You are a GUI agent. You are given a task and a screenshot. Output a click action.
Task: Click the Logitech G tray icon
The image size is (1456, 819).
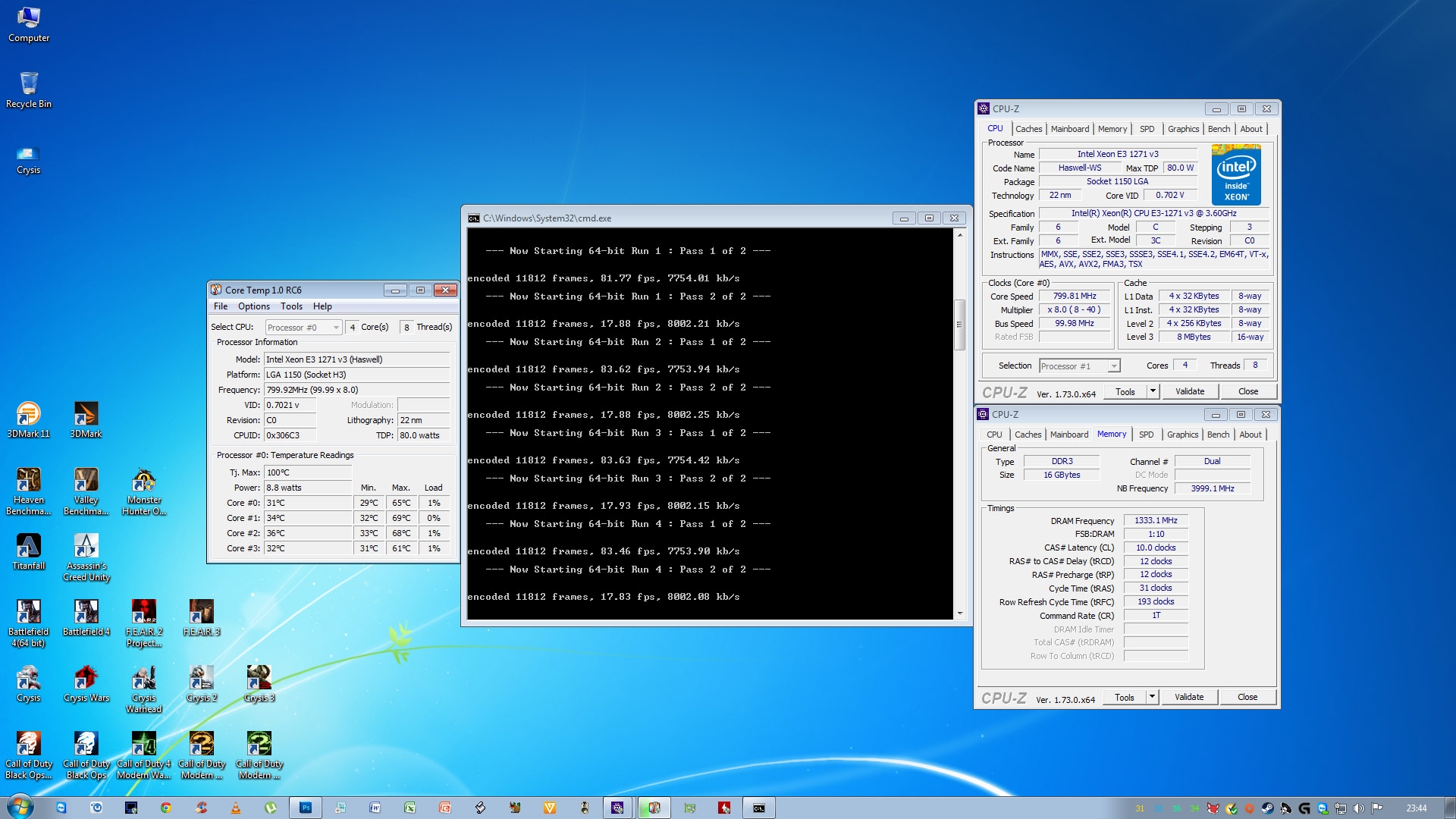tap(1304, 808)
